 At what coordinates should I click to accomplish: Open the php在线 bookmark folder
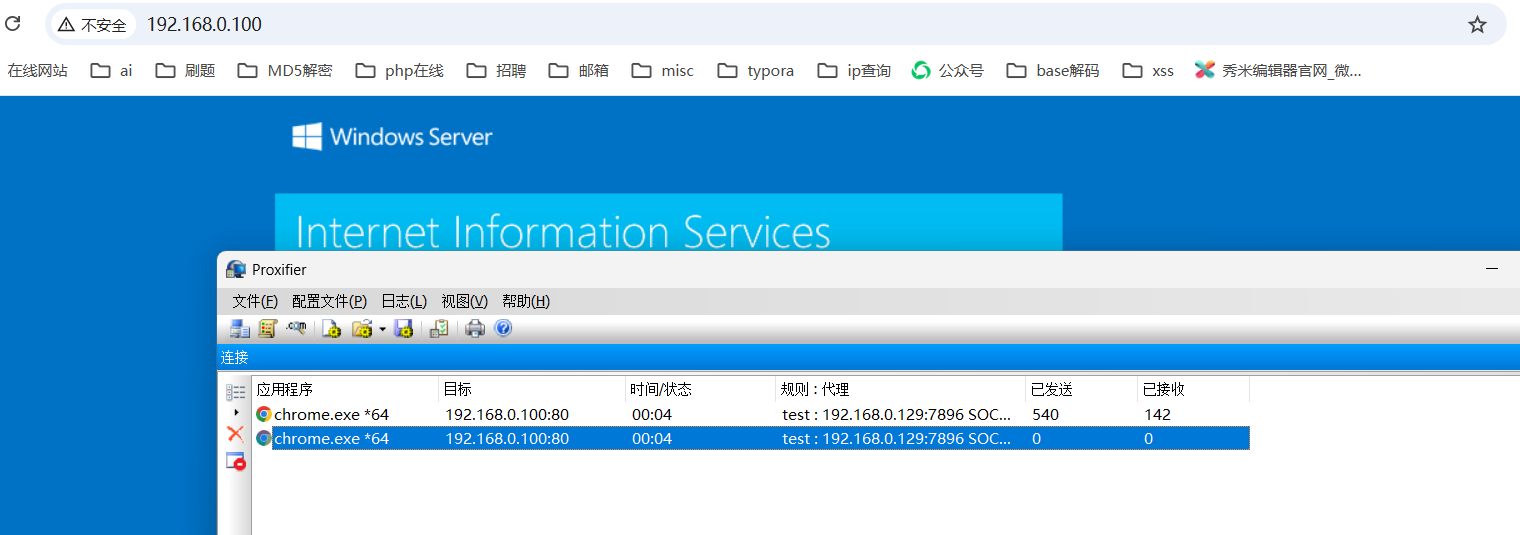pyautogui.click(x=399, y=70)
